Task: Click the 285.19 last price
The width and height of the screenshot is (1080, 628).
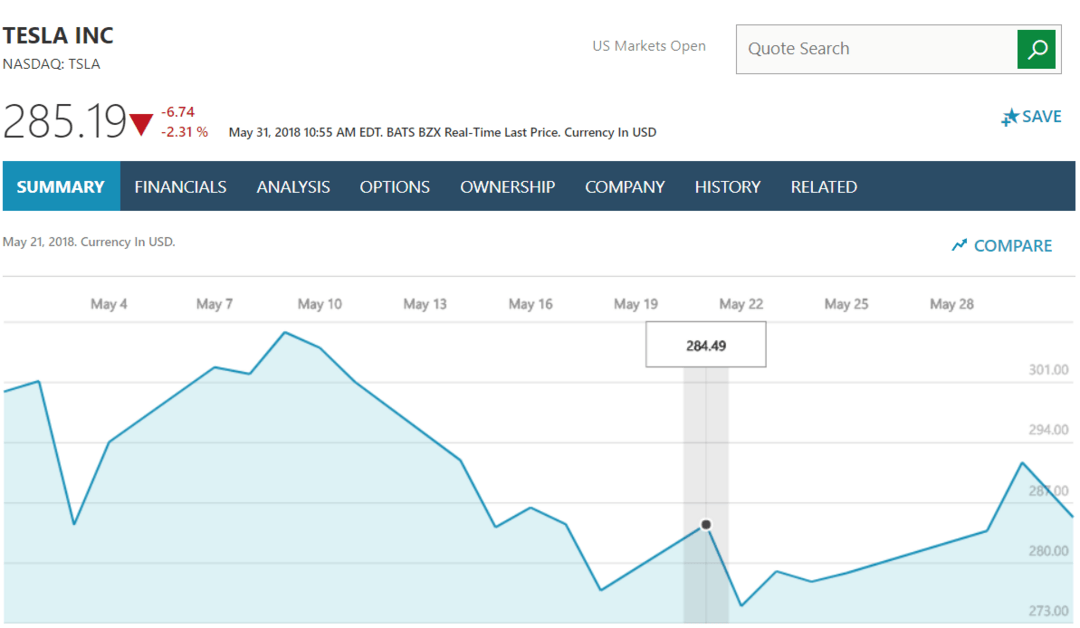Action: coord(65,122)
